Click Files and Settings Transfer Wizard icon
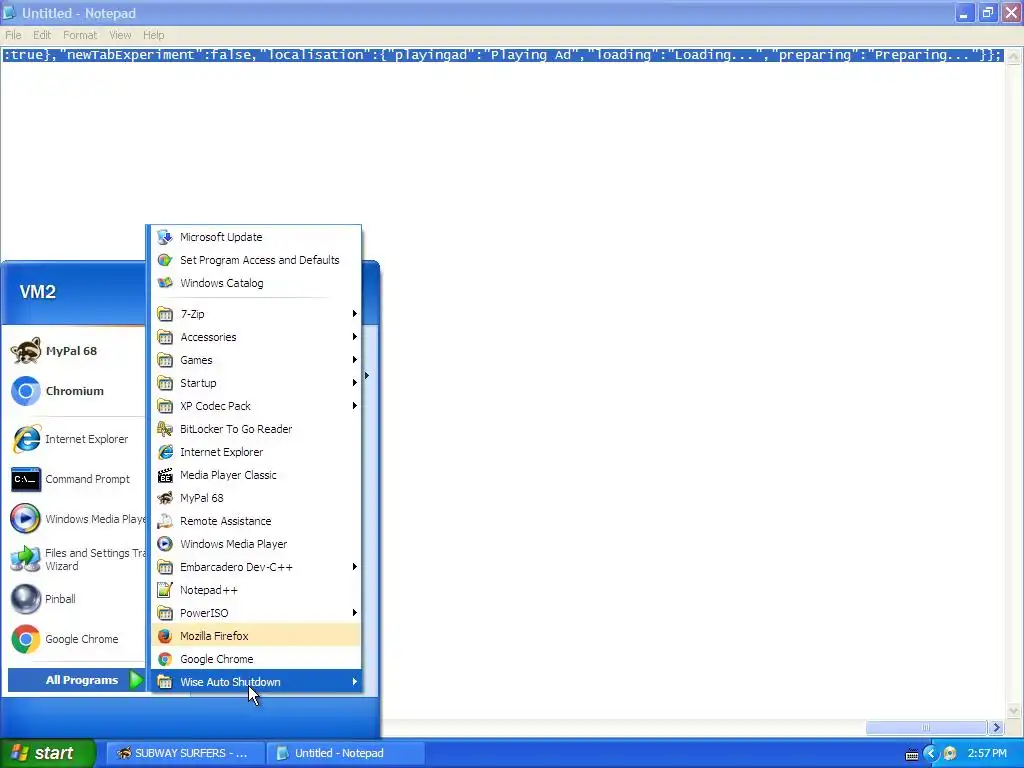Screen dimensions: 1024x768 pos(25,559)
